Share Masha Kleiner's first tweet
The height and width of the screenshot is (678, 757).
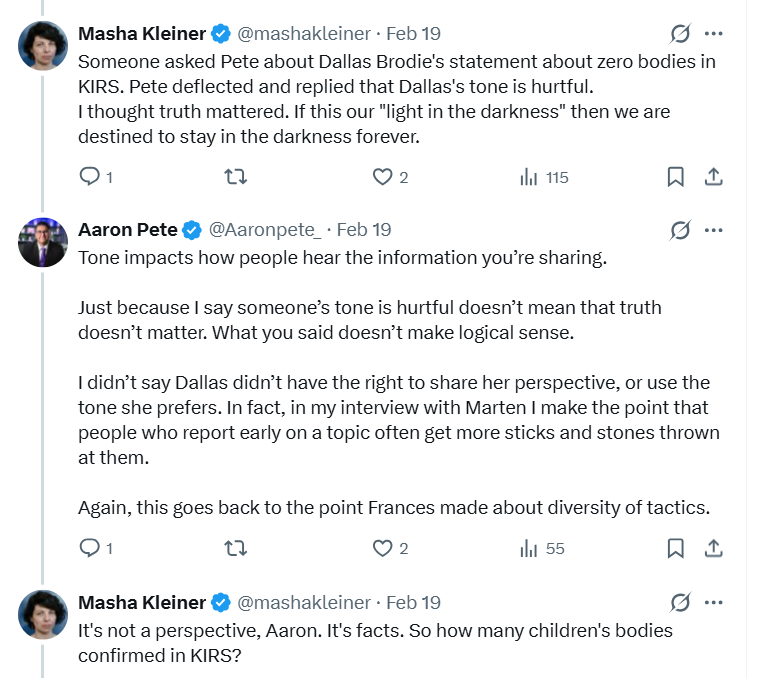(x=713, y=177)
